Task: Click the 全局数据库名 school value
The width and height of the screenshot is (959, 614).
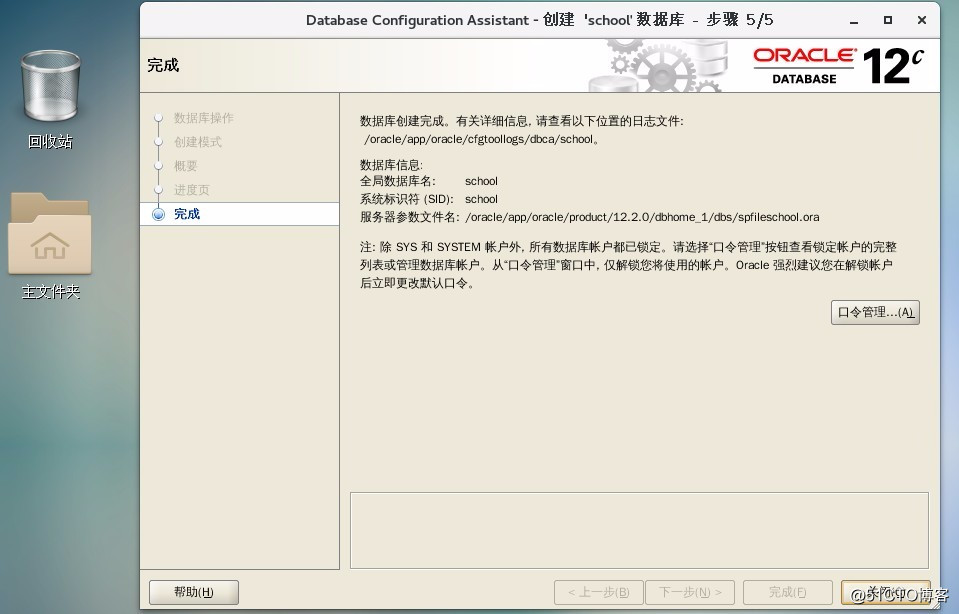Action: (x=481, y=181)
